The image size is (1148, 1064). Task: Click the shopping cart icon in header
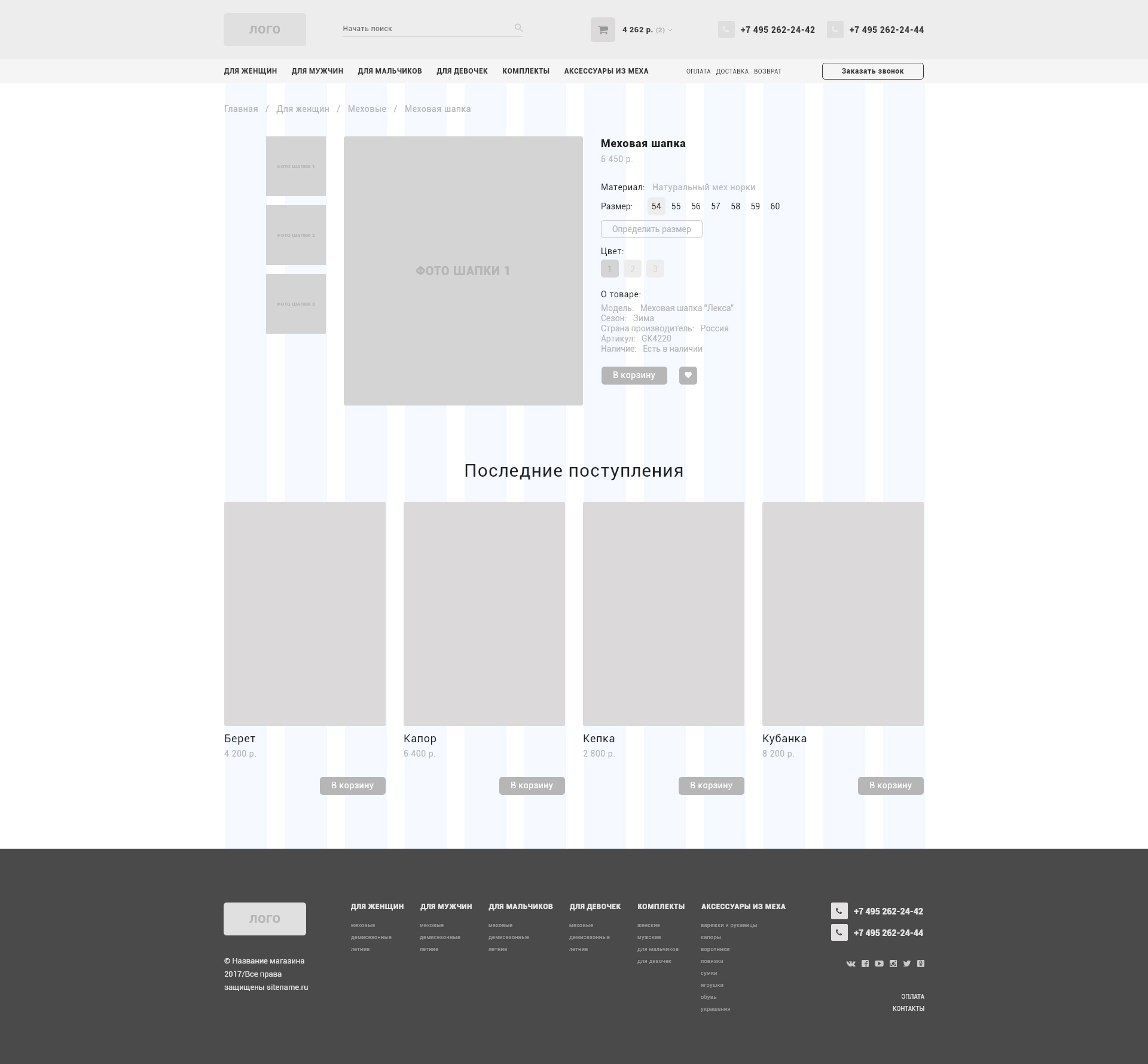click(x=603, y=30)
